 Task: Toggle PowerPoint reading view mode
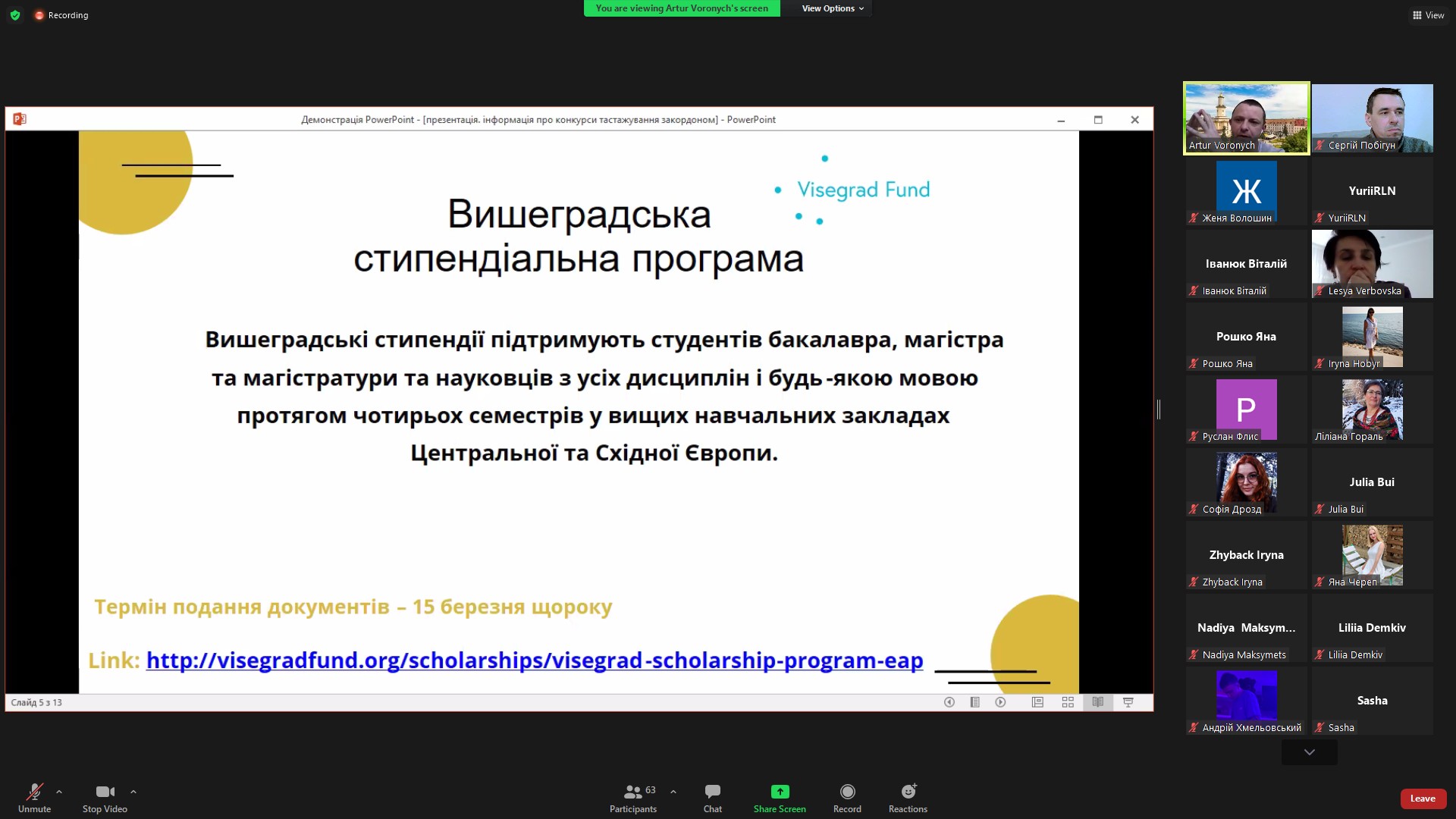(1097, 702)
